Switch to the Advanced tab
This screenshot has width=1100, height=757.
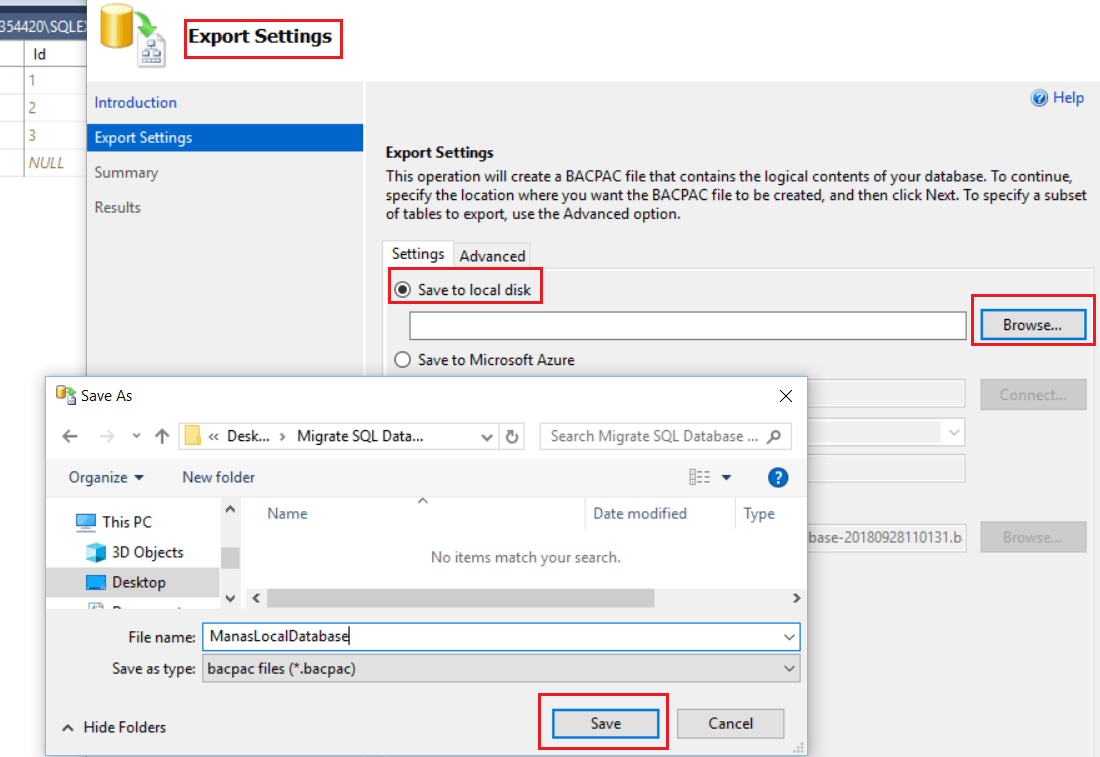(x=492, y=256)
